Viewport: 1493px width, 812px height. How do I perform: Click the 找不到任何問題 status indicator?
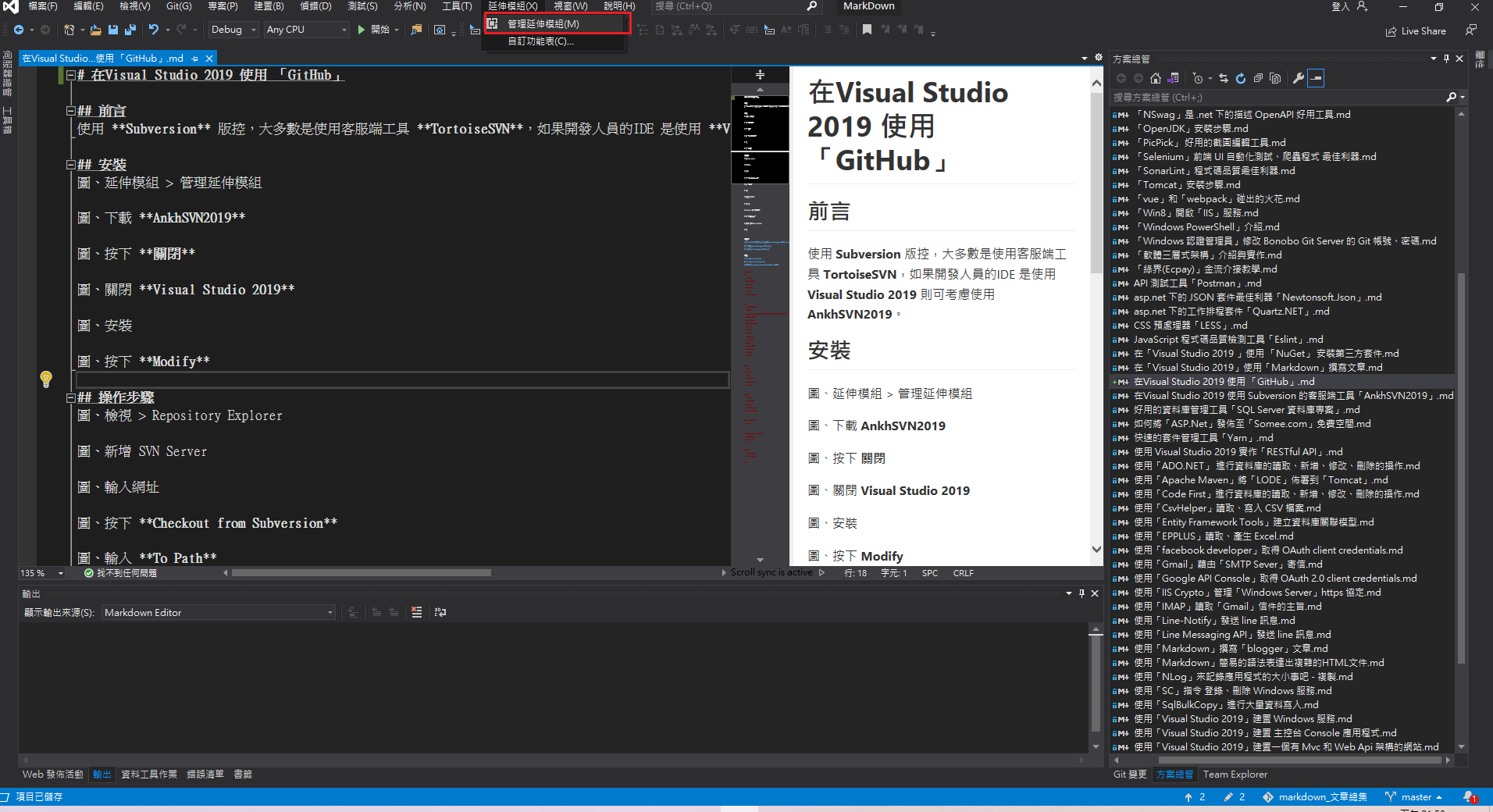tap(120, 573)
